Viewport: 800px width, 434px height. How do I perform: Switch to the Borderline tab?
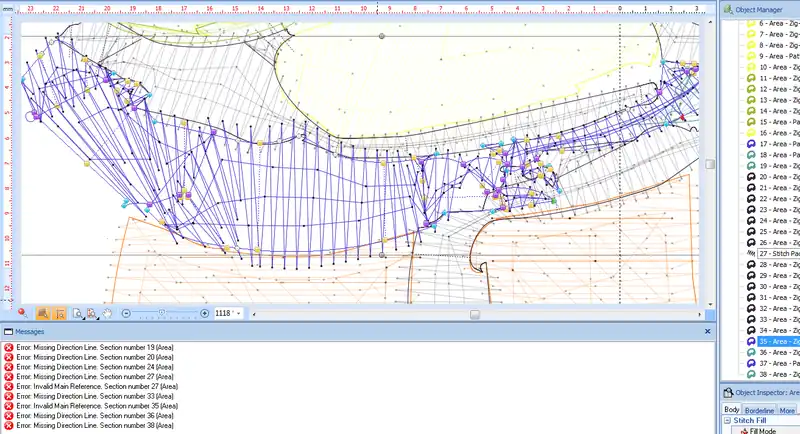click(x=760, y=411)
